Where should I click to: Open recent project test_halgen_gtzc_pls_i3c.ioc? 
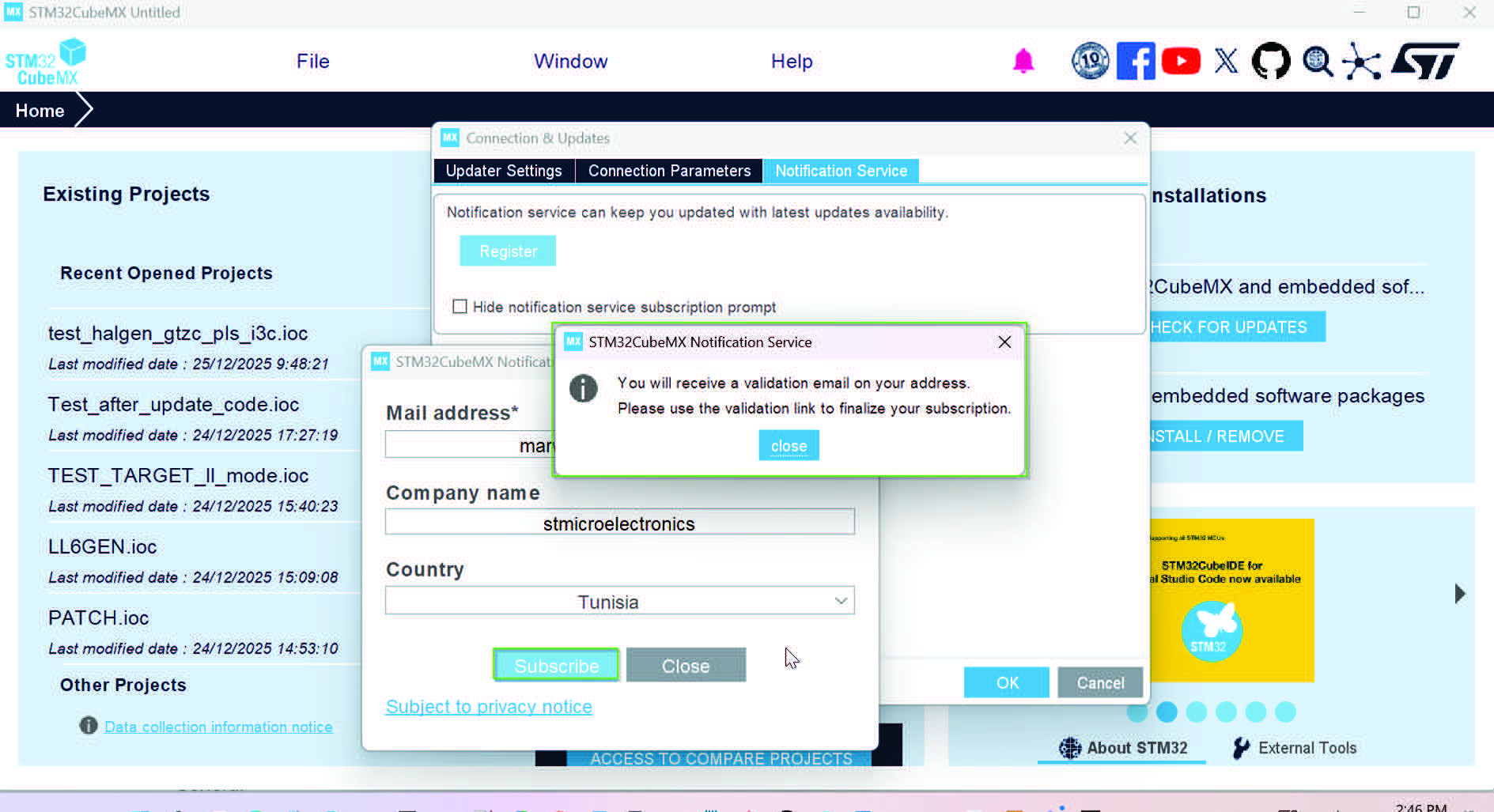click(x=178, y=333)
